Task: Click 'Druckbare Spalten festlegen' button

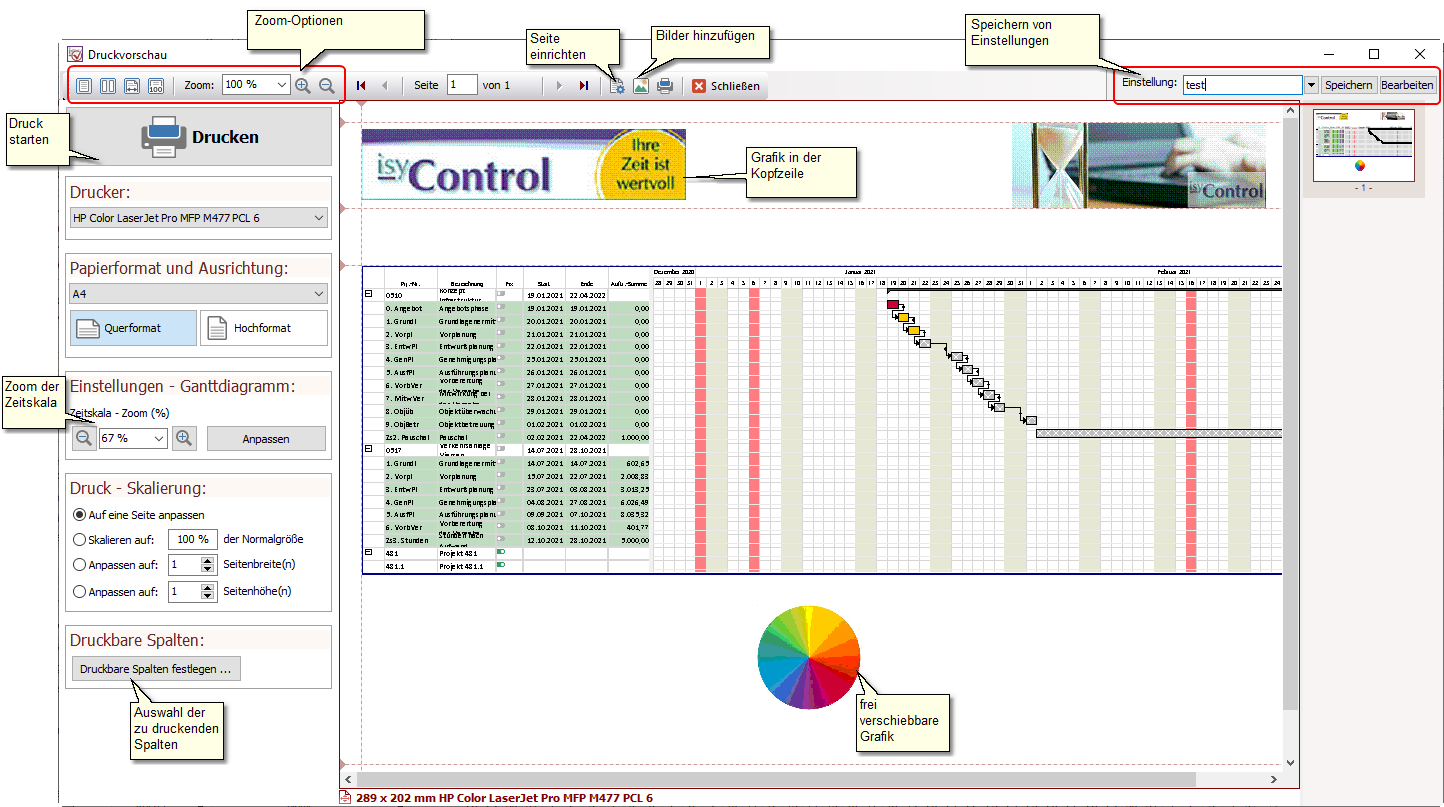Action: [156, 669]
